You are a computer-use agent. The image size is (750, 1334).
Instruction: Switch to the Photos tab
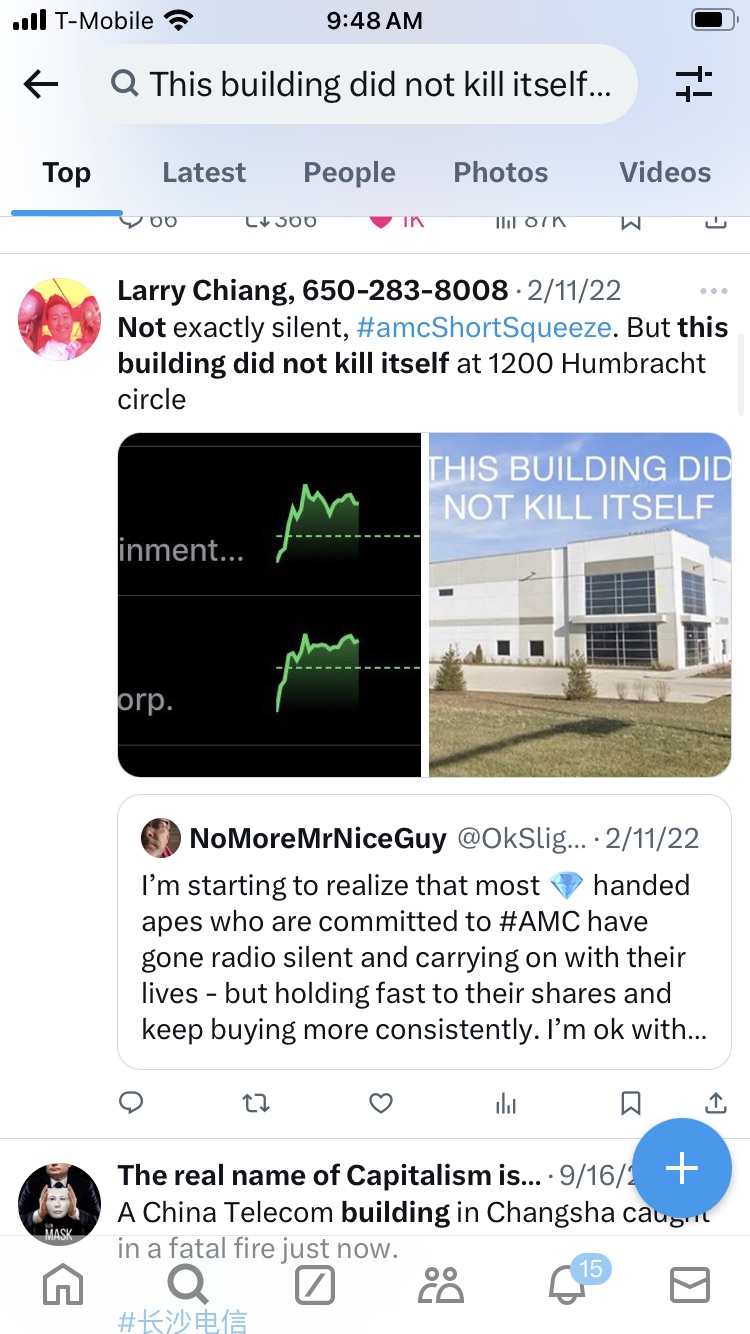click(x=500, y=173)
